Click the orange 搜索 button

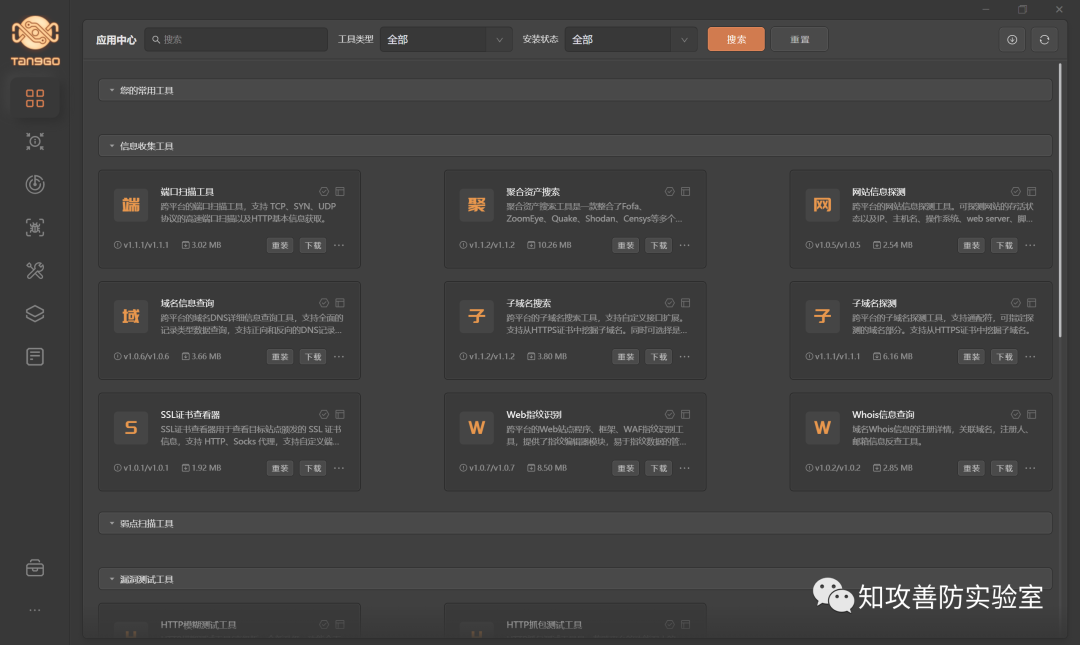coord(736,39)
